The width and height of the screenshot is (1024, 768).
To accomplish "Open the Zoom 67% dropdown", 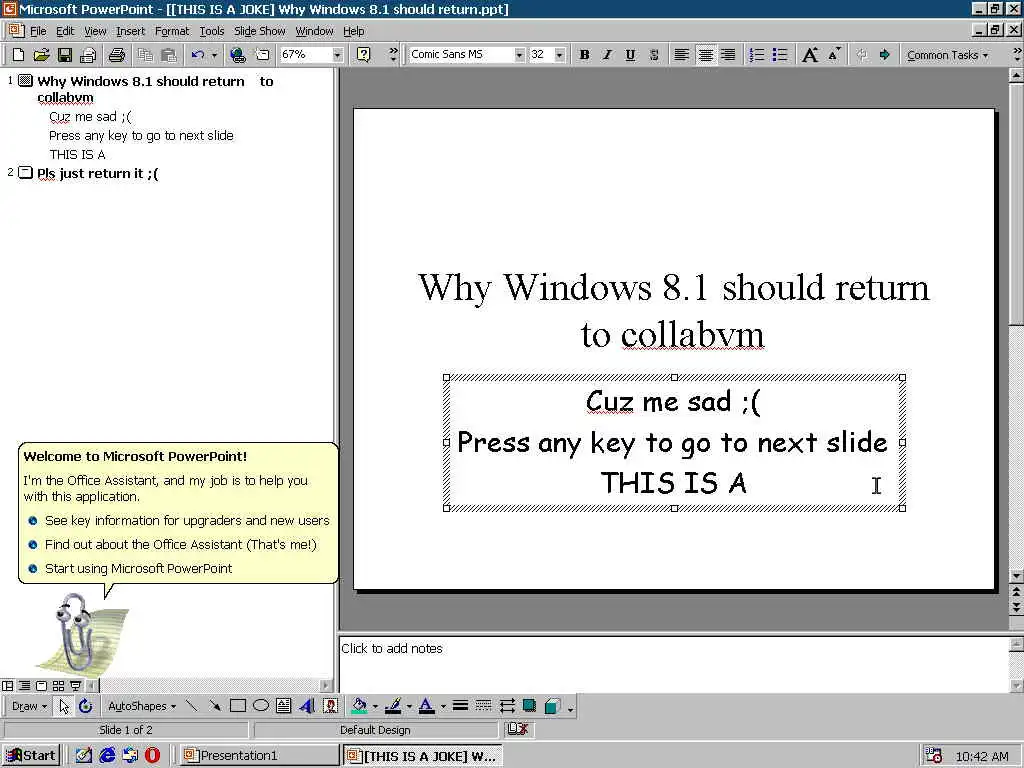I will [x=338, y=55].
